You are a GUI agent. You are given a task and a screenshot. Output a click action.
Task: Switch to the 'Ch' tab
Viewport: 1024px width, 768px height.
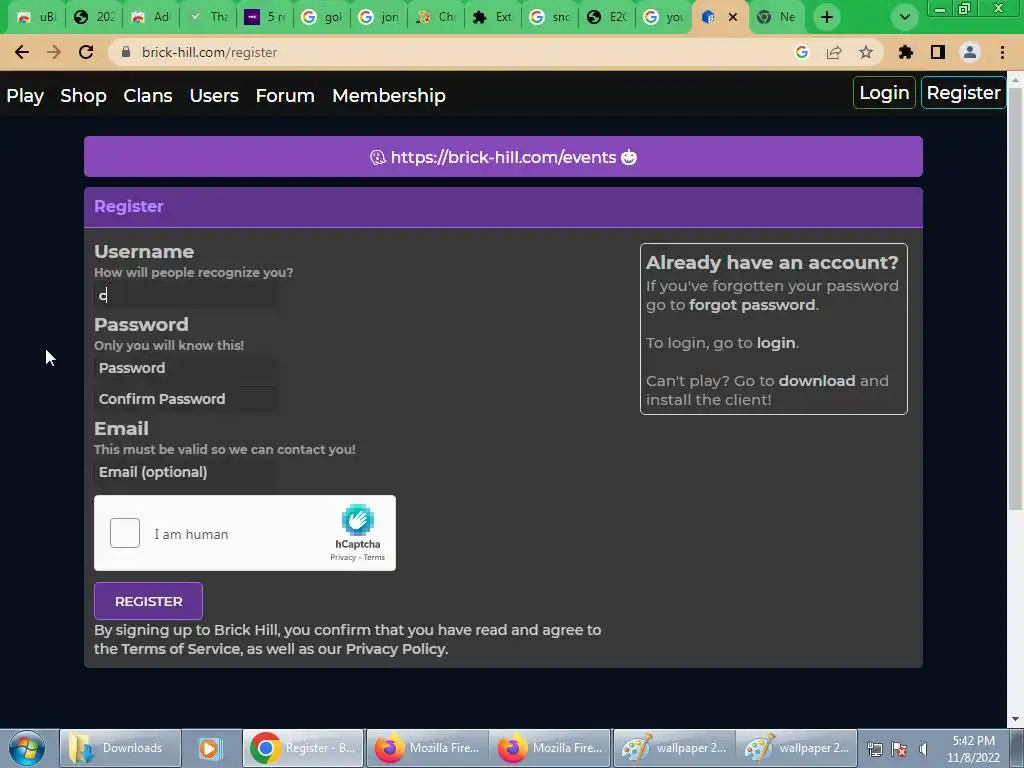[436, 17]
